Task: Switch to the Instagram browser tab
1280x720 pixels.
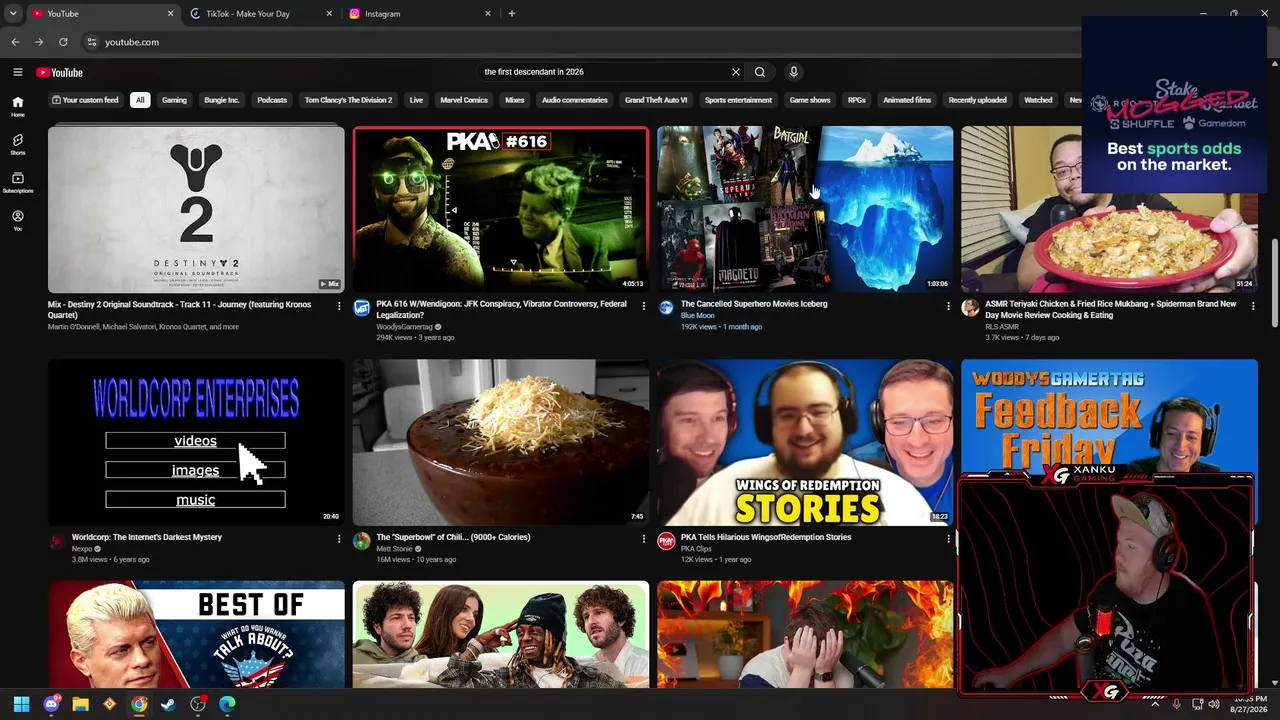Action: (x=418, y=14)
